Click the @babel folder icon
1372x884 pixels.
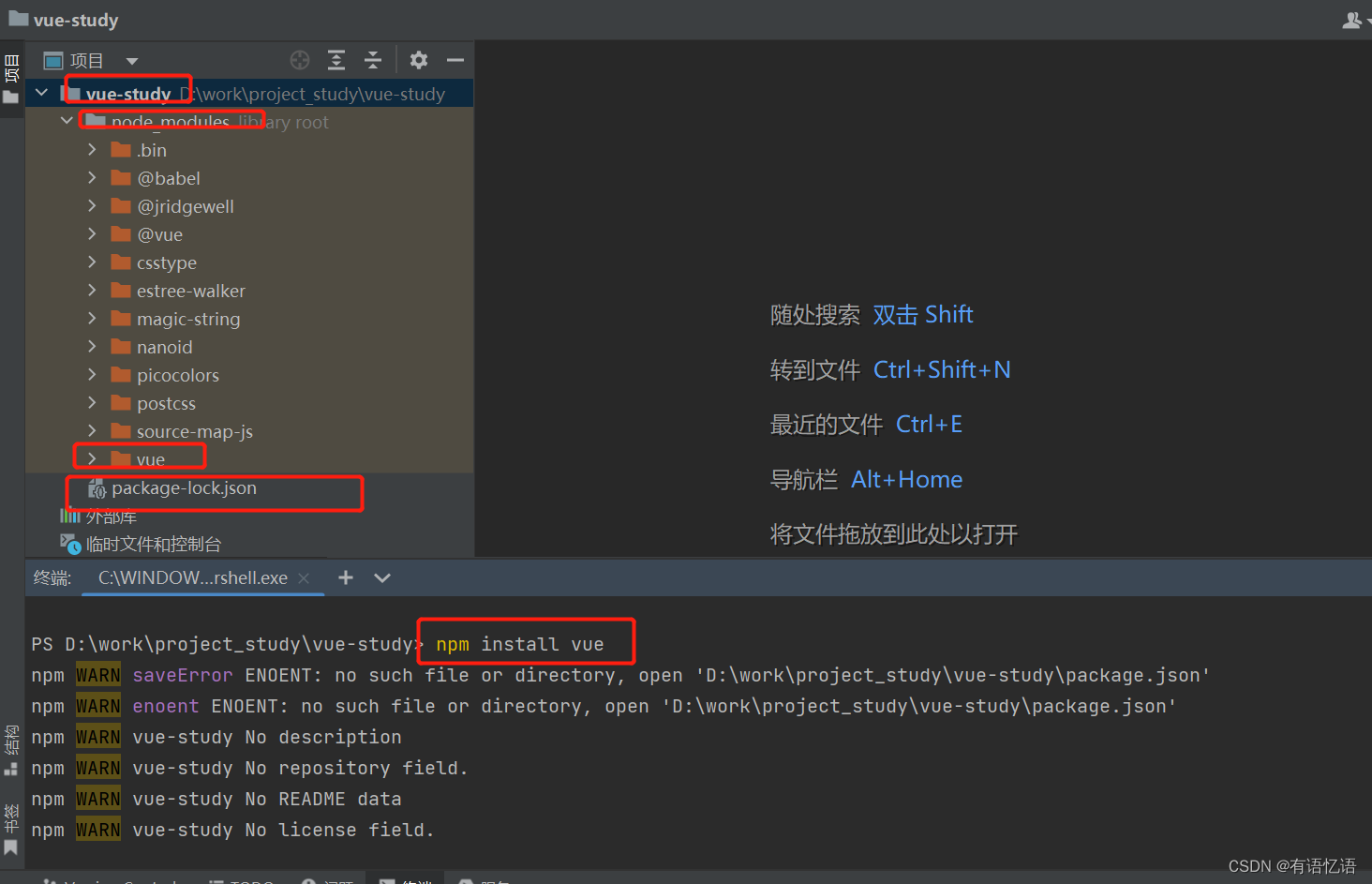(x=121, y=177)
